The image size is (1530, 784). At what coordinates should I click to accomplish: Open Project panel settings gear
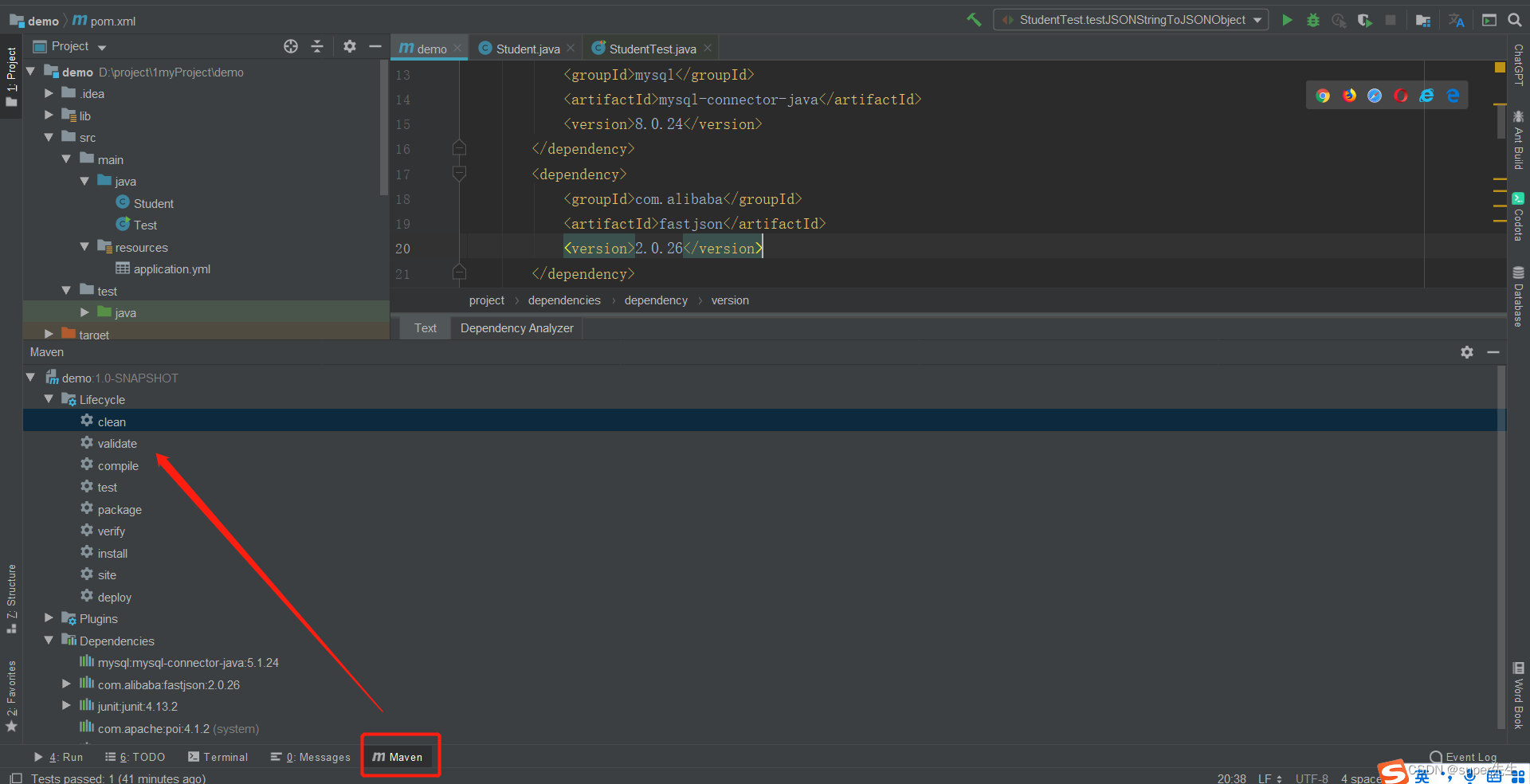pos(349,46)
